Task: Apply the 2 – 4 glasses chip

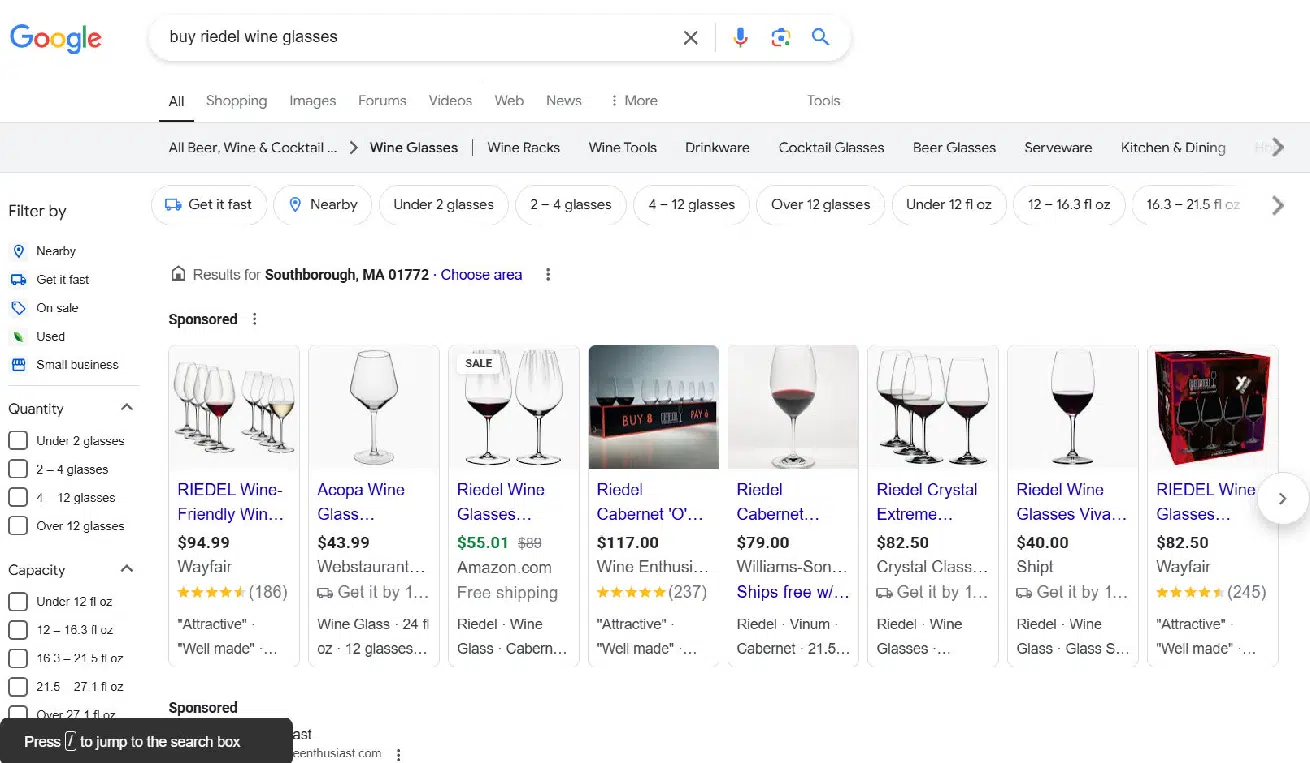Action: point(570,204)
